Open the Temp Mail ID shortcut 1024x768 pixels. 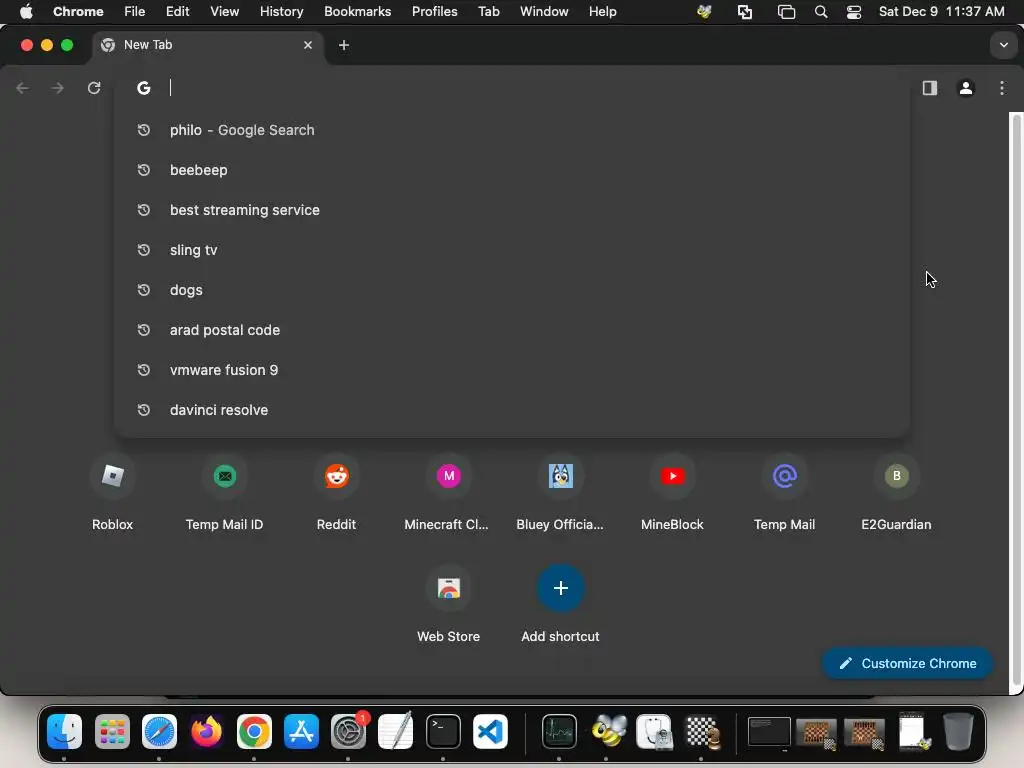point(225,494)
